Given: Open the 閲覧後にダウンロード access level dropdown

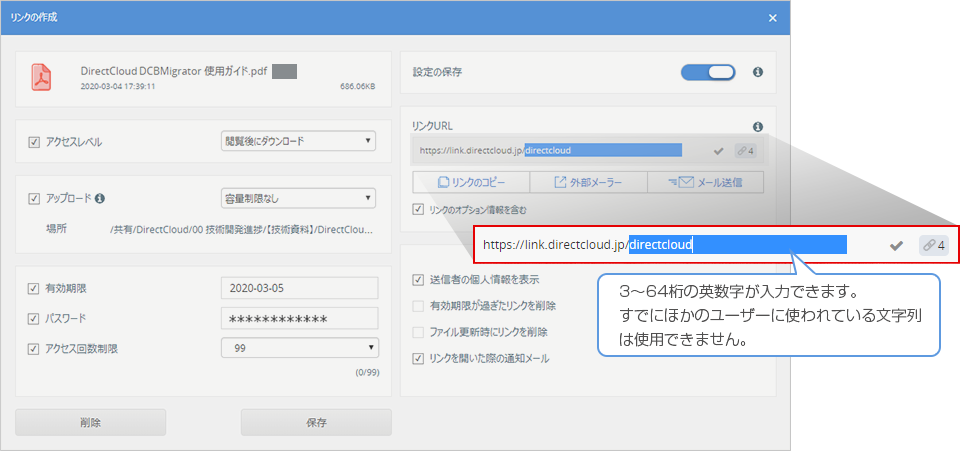Looking at the screenshot, I should 298,141.
